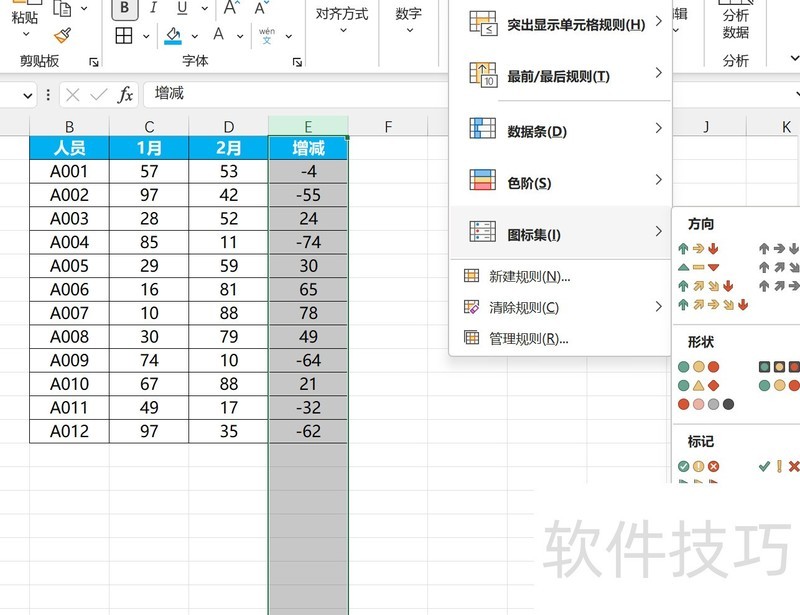Select the Italic formatting icon

pos(153,8)
